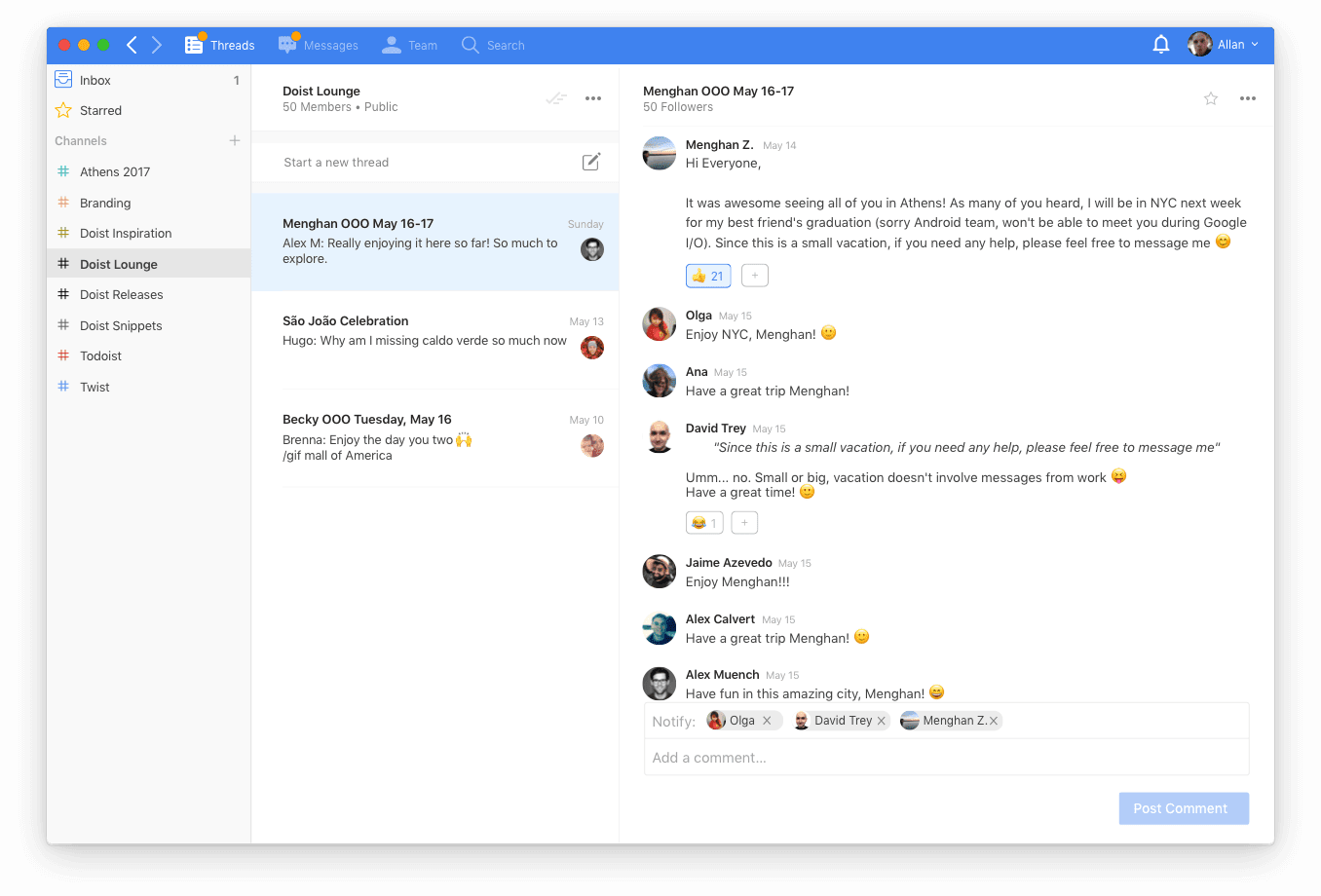Screen dimensions: 1321x896
Task: Click the Menghan Z. author name
Action: [x=720, y=144]
